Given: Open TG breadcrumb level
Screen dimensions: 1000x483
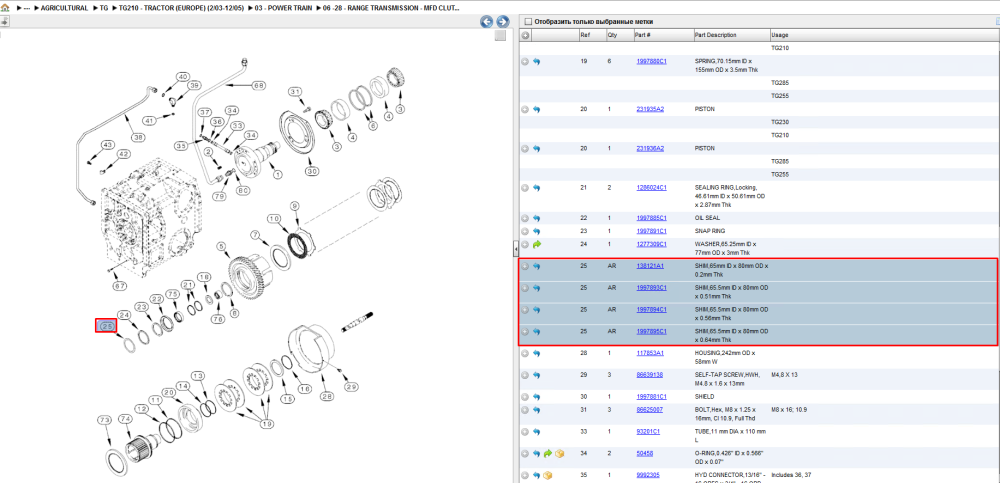Looking at the screenshot, I should [x=103, y=8].
